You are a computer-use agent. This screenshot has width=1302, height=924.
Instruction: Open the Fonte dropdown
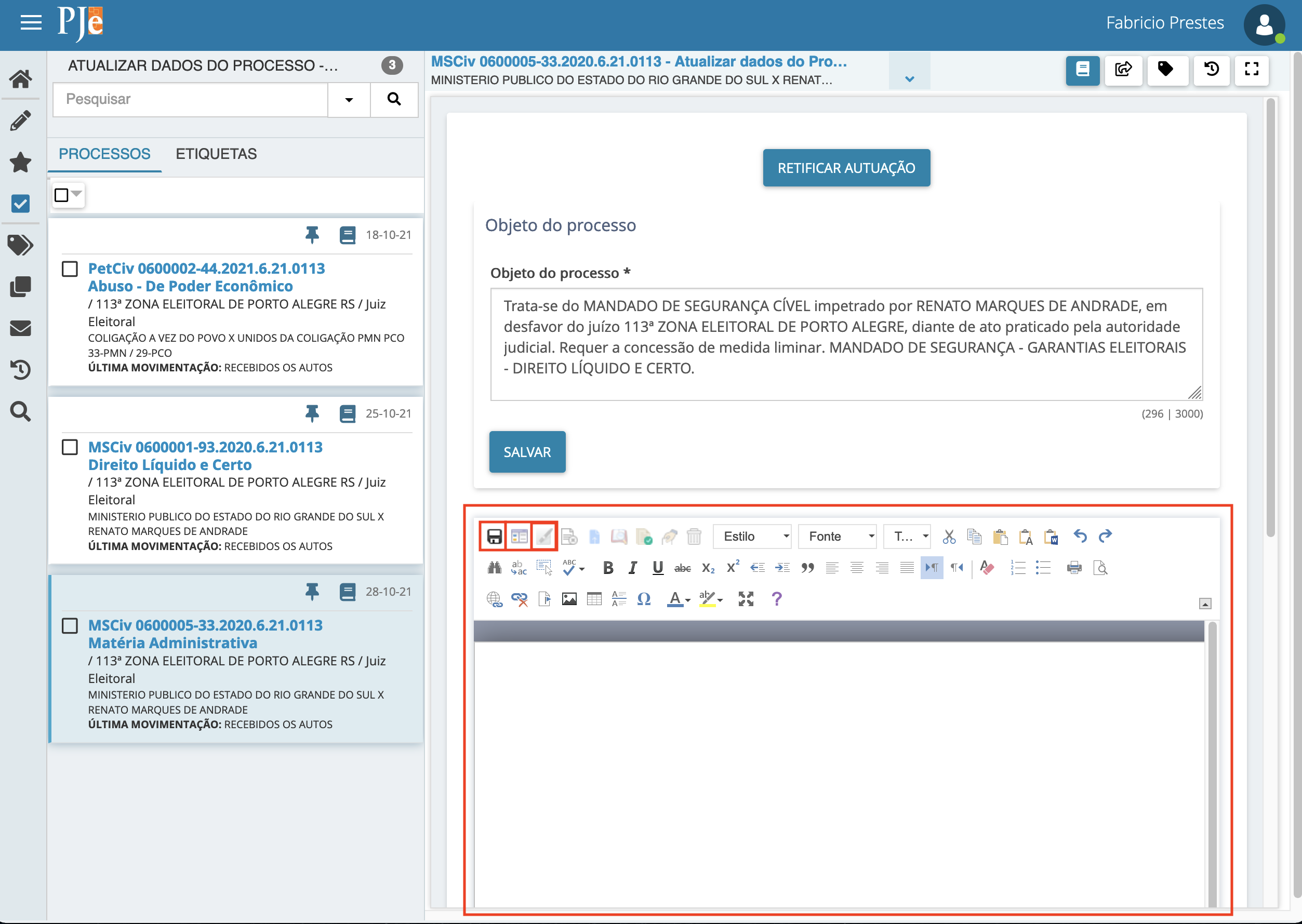point(838,537)
